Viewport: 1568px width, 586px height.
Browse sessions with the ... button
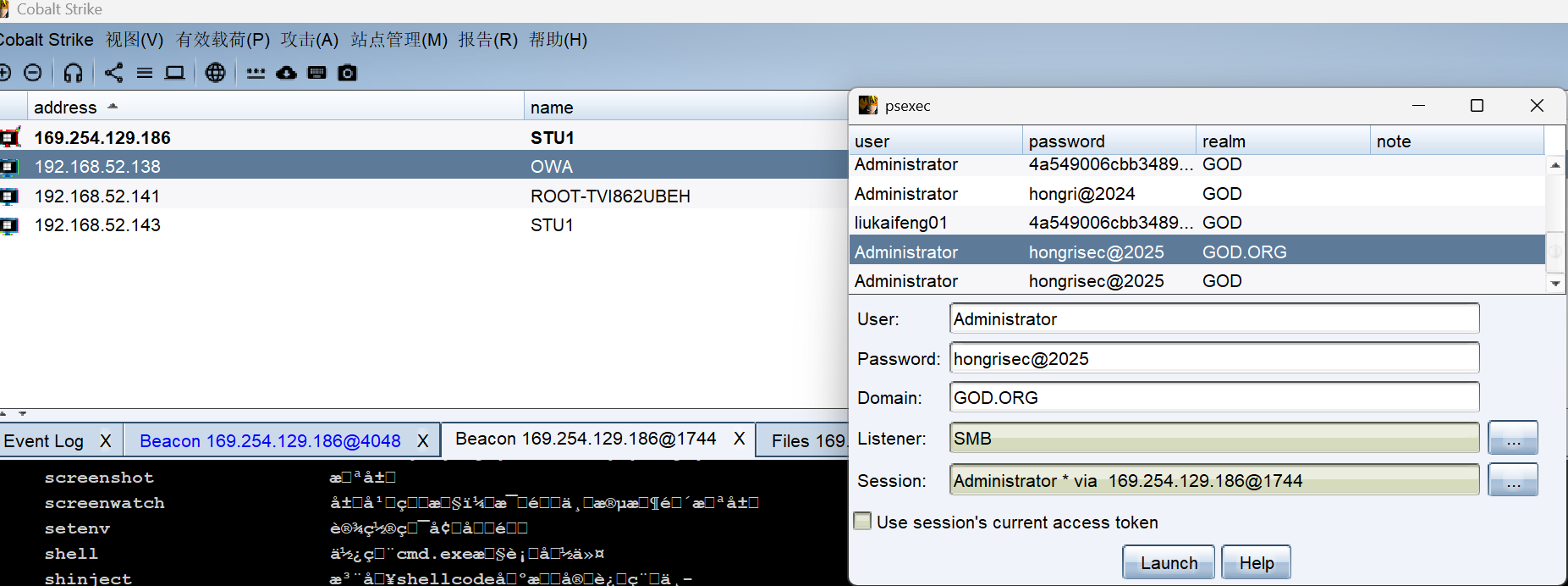[x=1513, y=481]
